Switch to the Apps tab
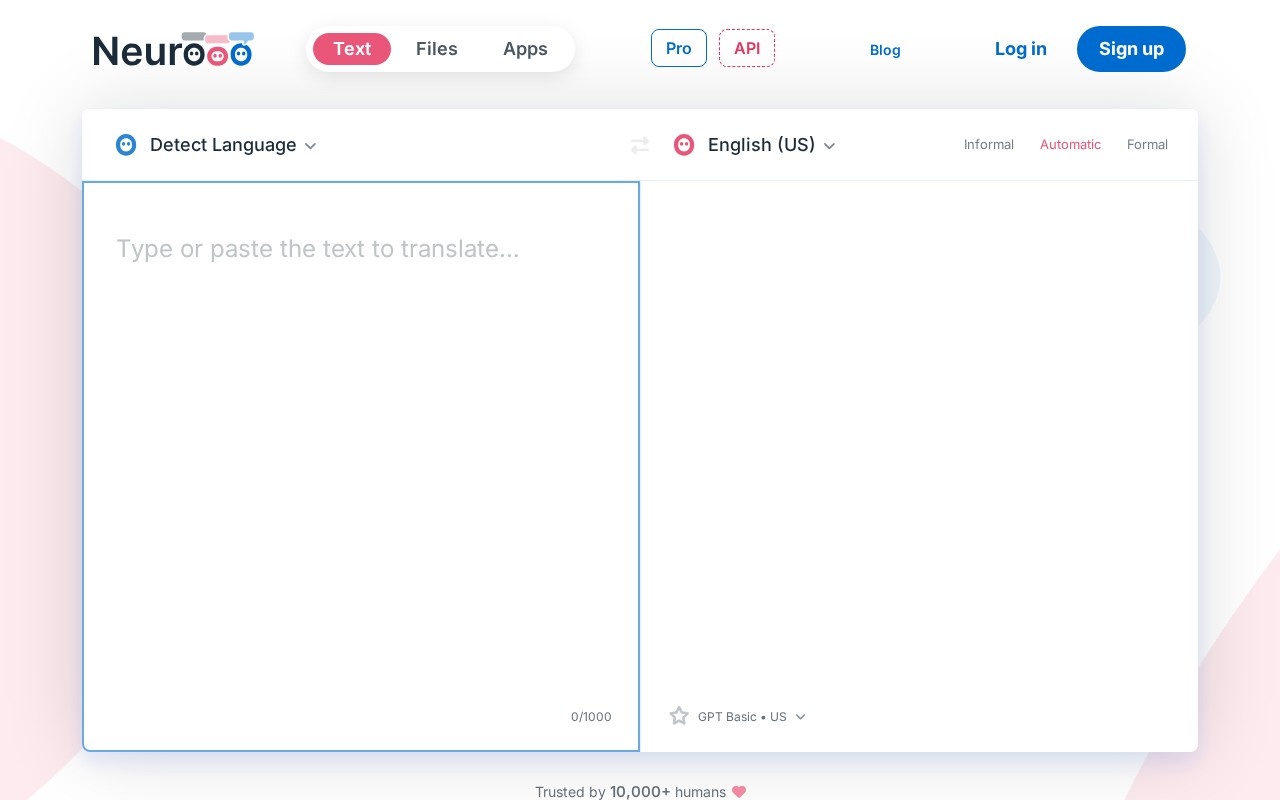Screen dimensions: 1280x800 [x=525, y=49]
